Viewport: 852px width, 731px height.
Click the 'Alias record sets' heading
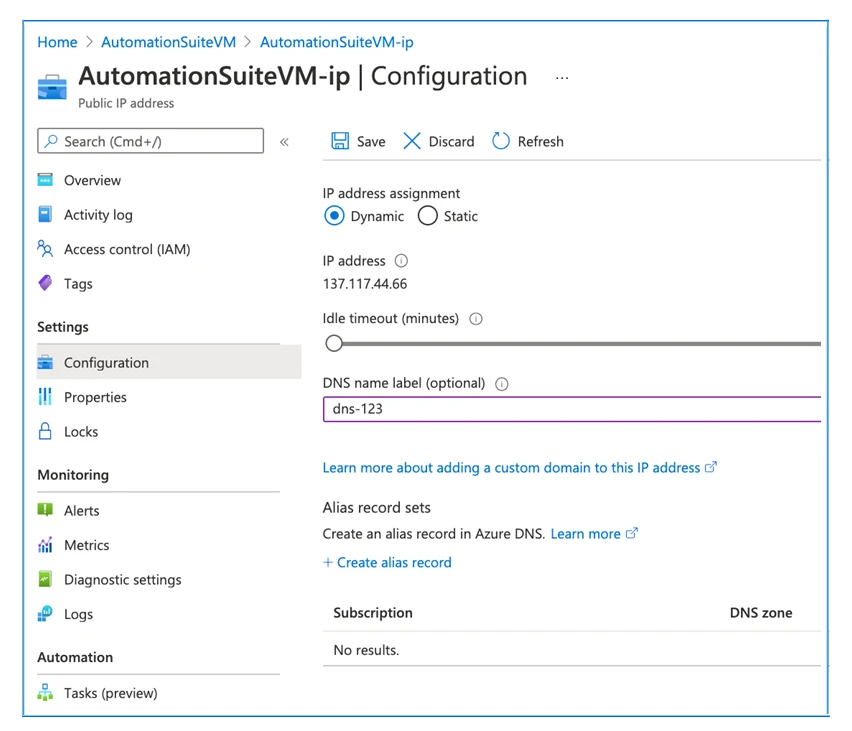[377, 508]
